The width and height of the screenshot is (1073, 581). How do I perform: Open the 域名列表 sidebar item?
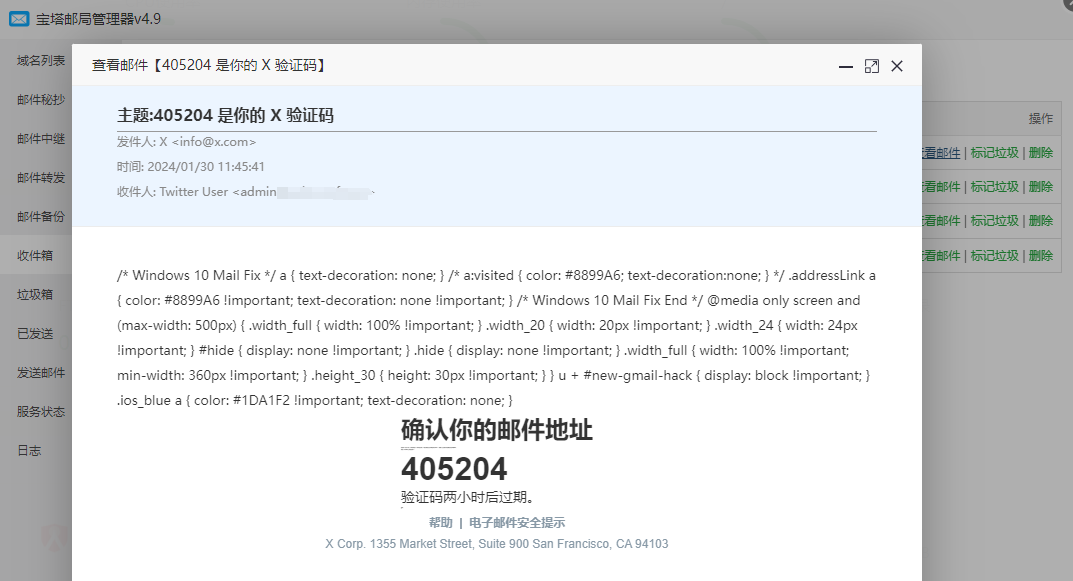click(x=41, y=61)
